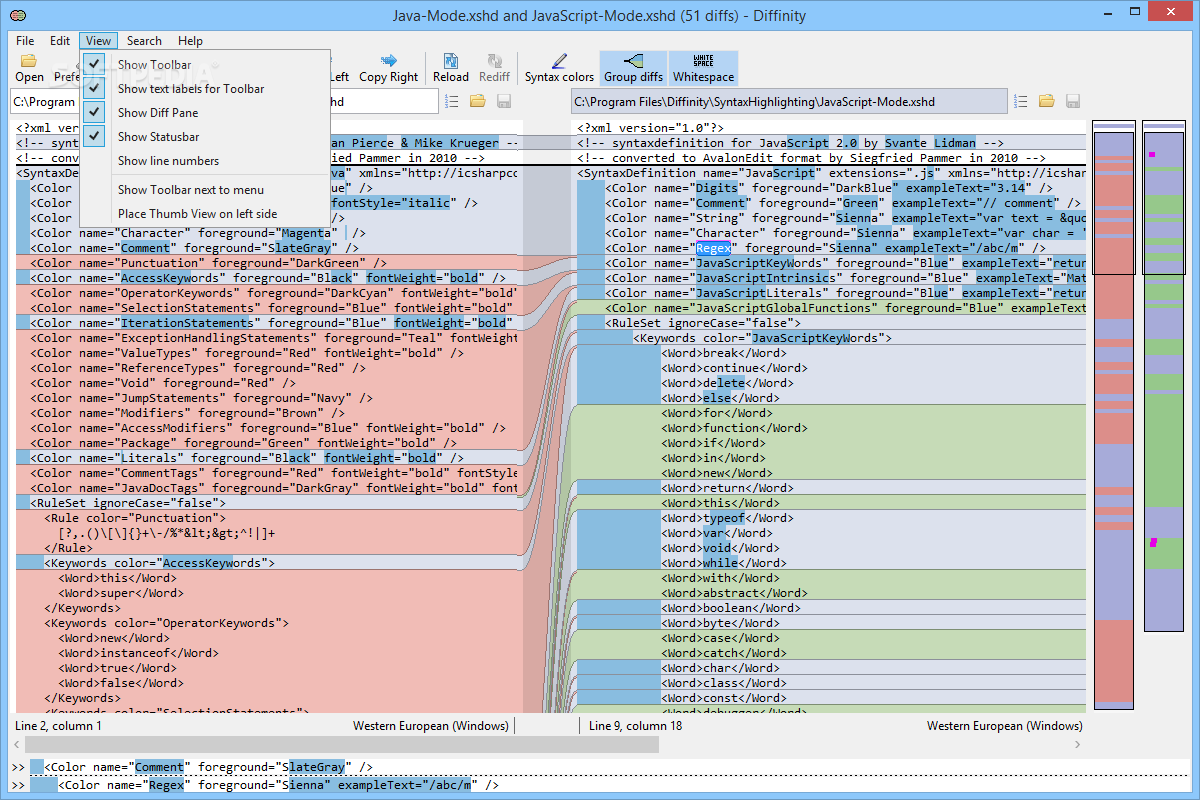Click the bottom comparison line with 'SlateGray'

pyautogui.click(x=208, y=767)
